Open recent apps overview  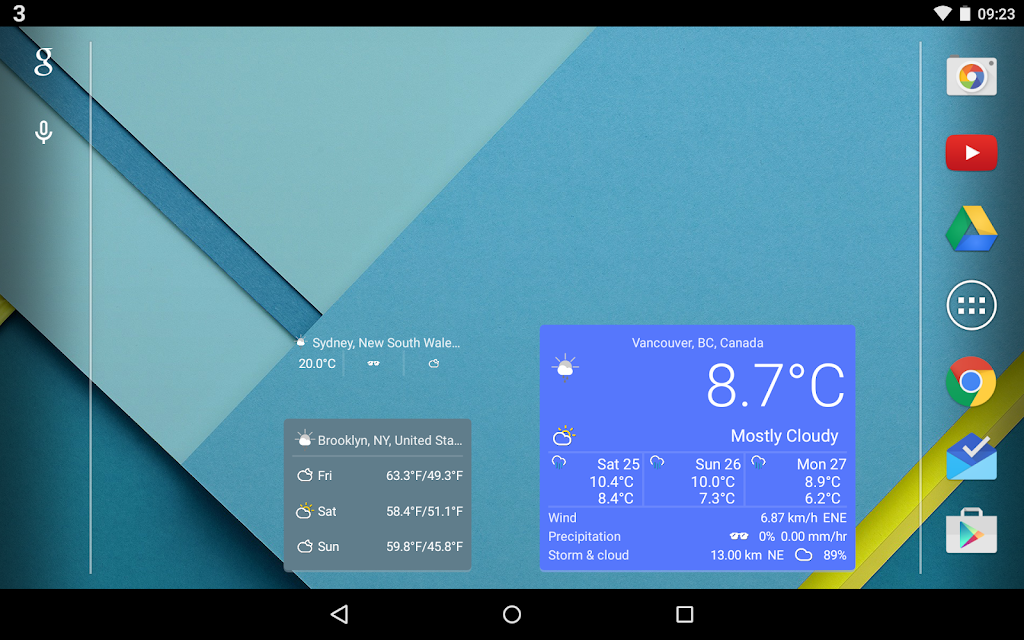[684, 614]
